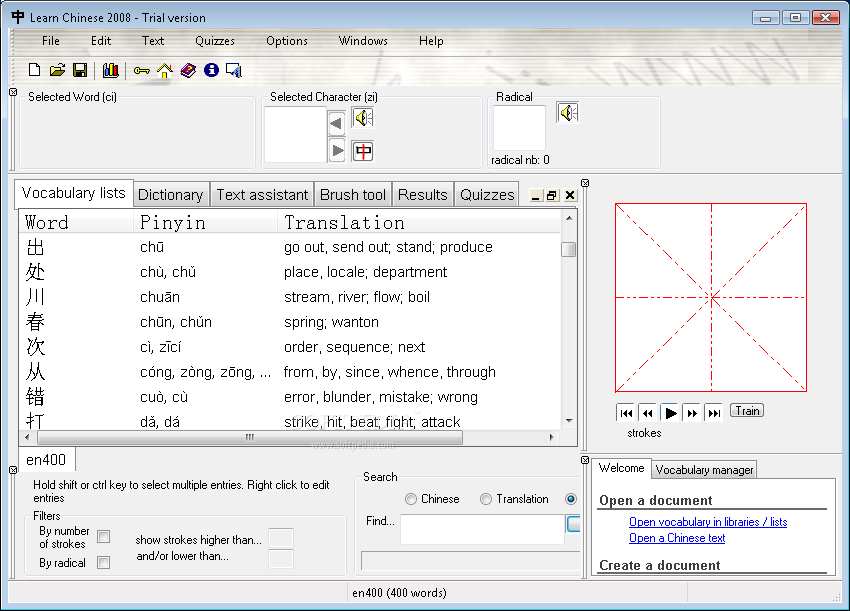Click scroll down arrow of vocabulary list
The height and width of the screenshot is (611, 850).
click(569, 421)
